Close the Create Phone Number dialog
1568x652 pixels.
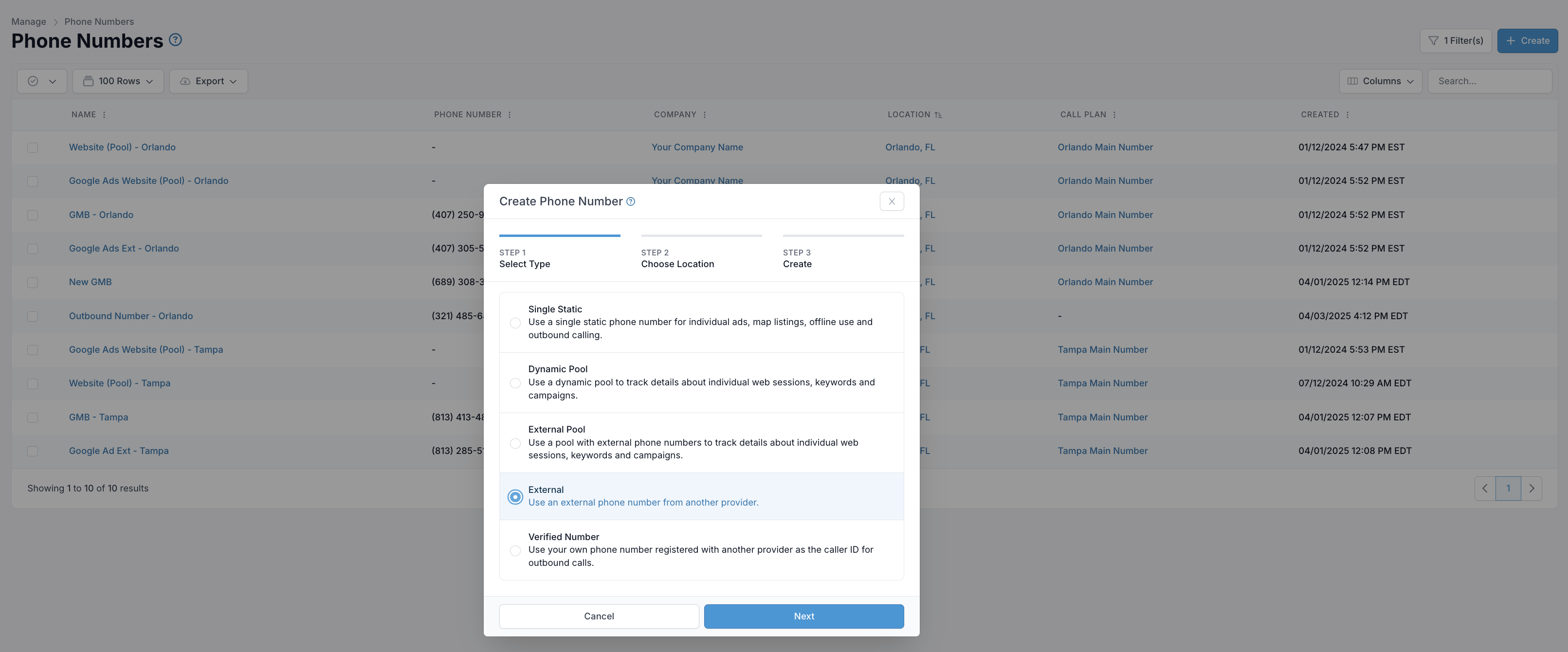891,201
